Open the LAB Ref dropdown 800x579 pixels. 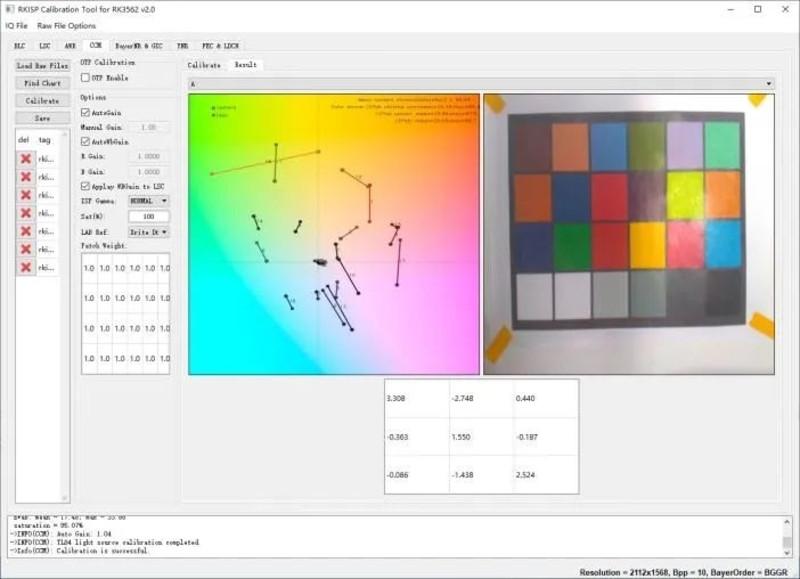click(x=148, y=232)
